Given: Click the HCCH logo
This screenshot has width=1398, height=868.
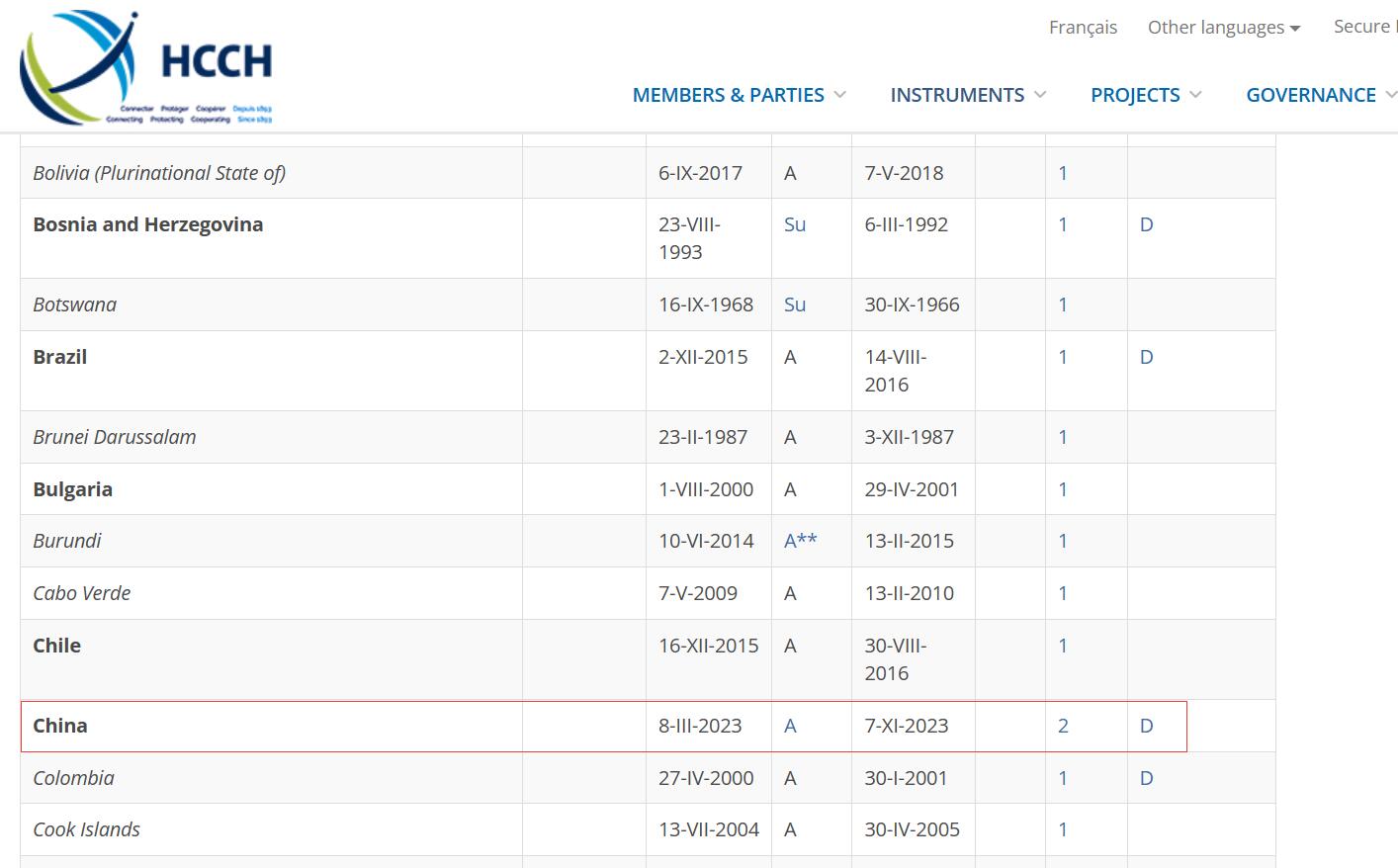Looking at the screenshot, I should [146, 67].
